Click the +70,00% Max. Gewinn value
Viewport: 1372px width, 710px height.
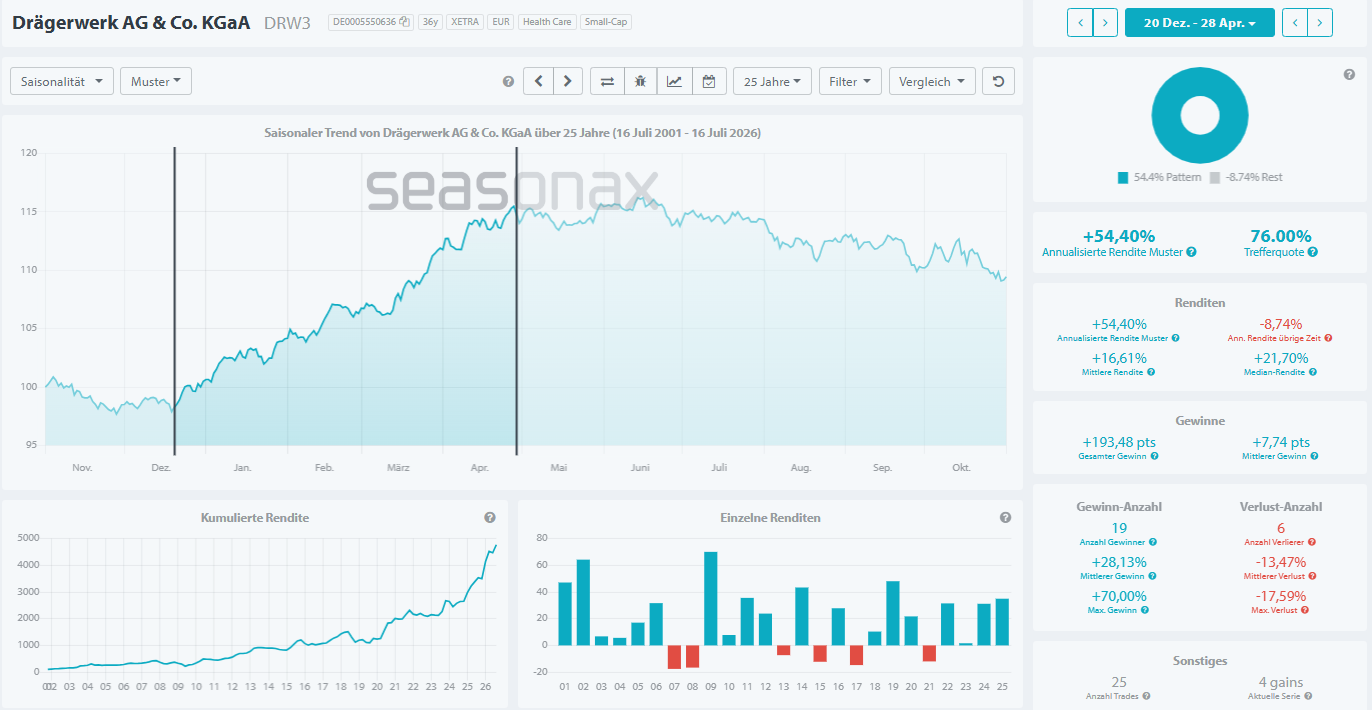click(1119, 596)
